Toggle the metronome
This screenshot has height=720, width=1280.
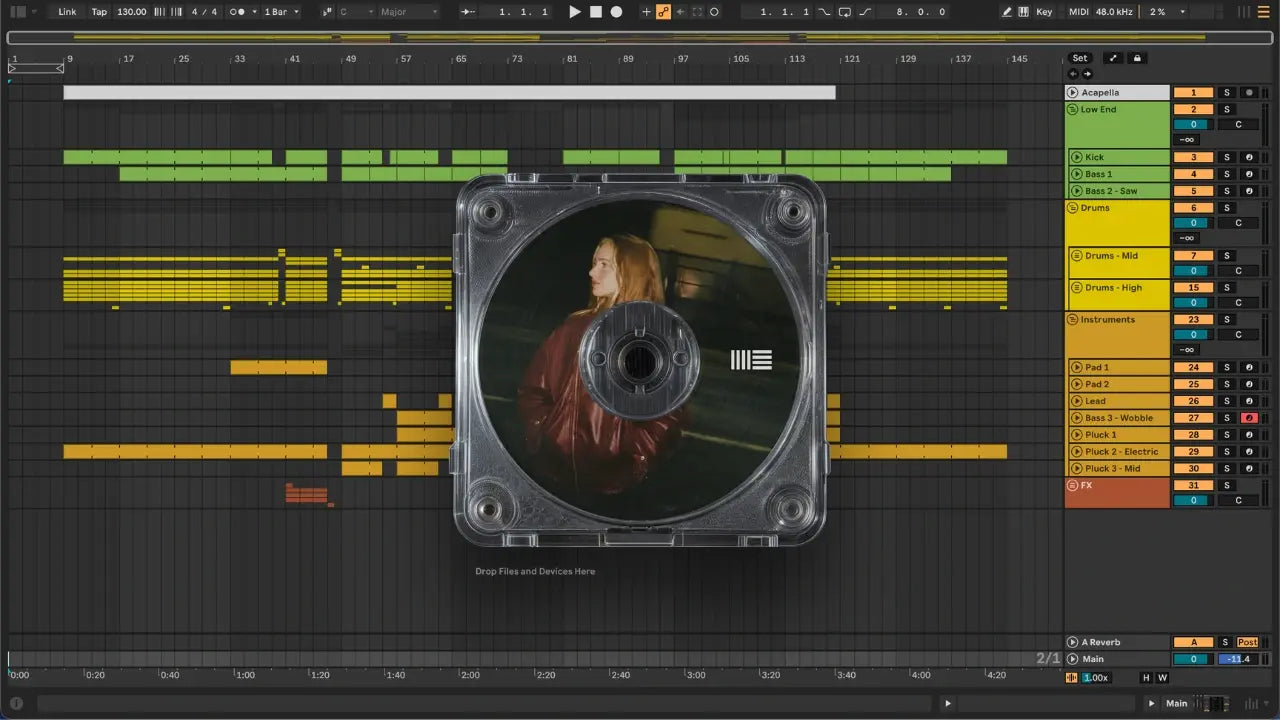pos(236,12)
